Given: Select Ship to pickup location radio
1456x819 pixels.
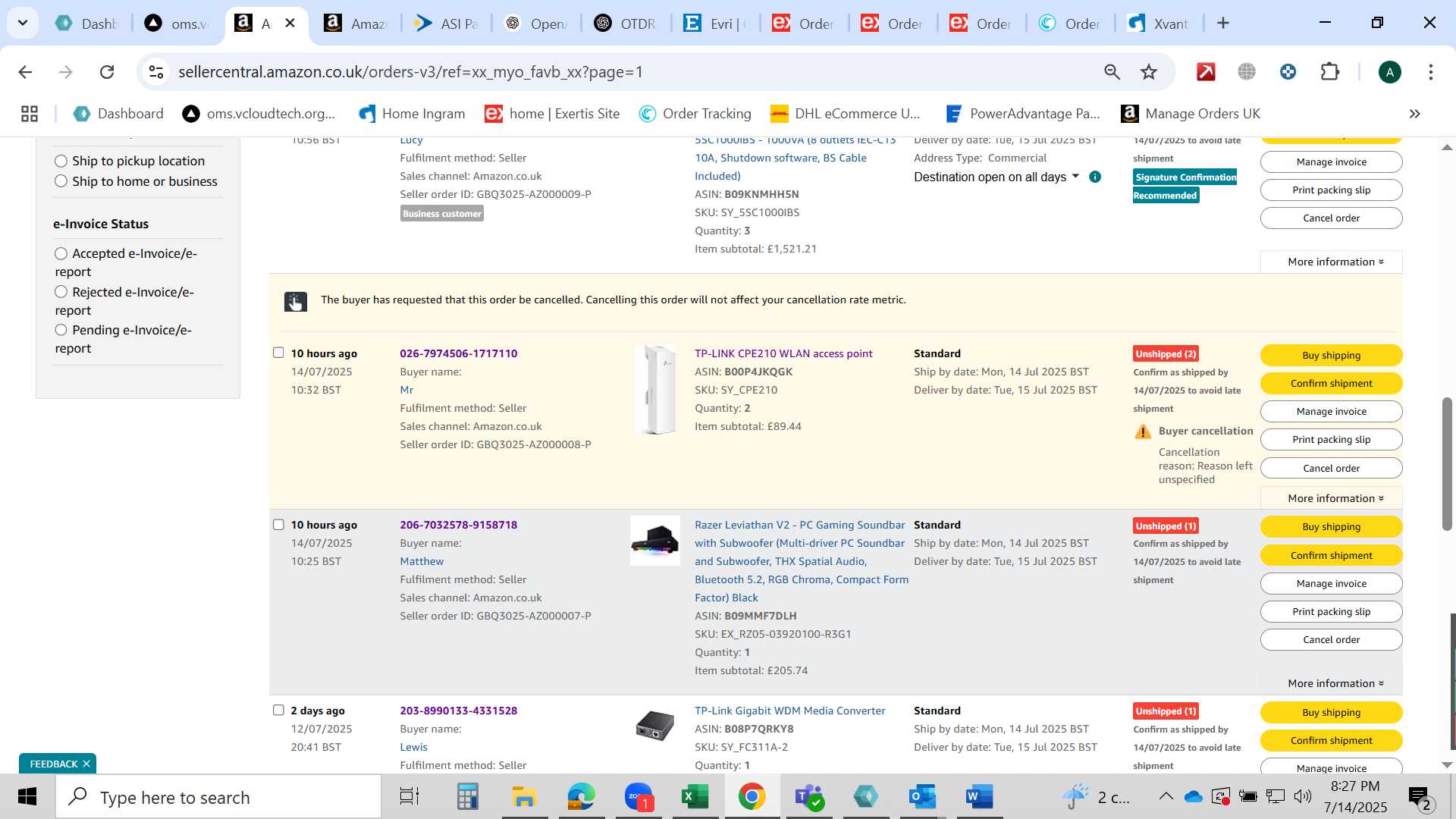Looking at the screenshot, I should [x=61, y=161].
